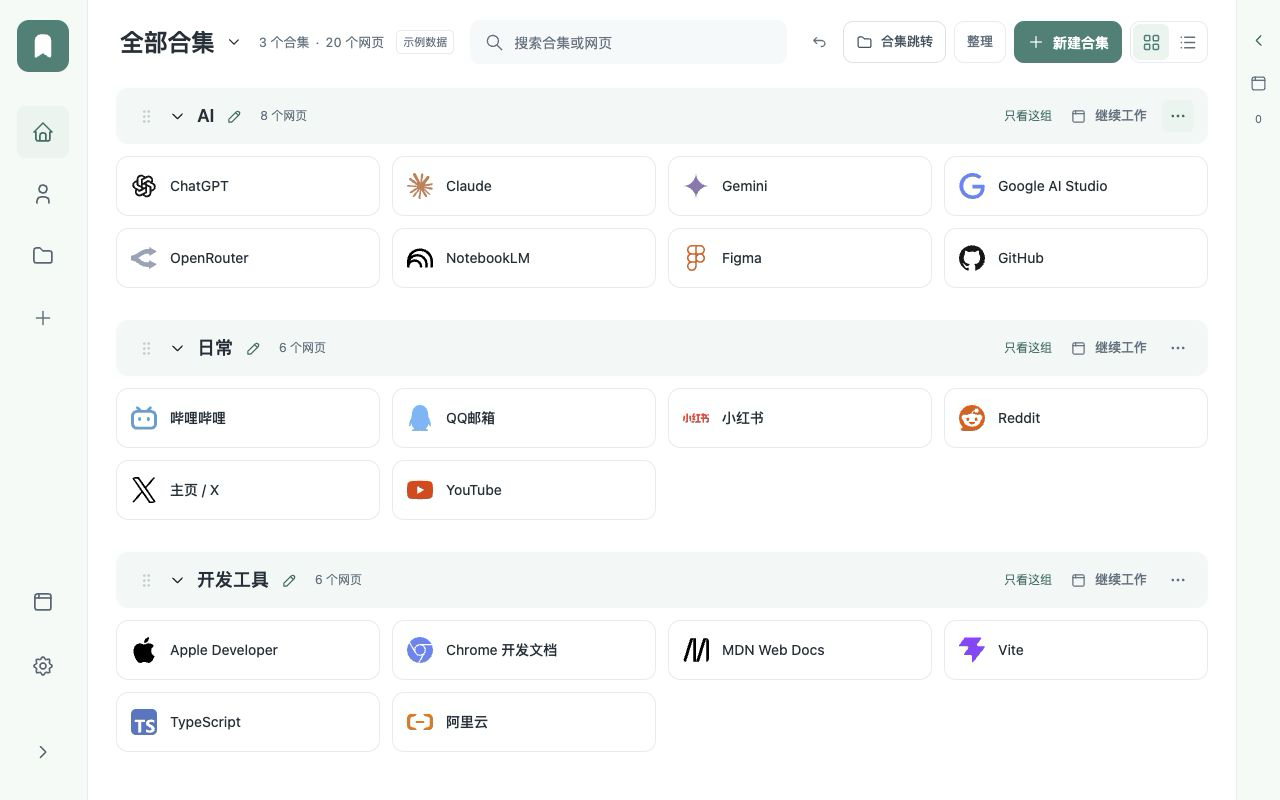Click the 整理 button
The height and width of the screenshot is (800, 1280).
(980, 42)
